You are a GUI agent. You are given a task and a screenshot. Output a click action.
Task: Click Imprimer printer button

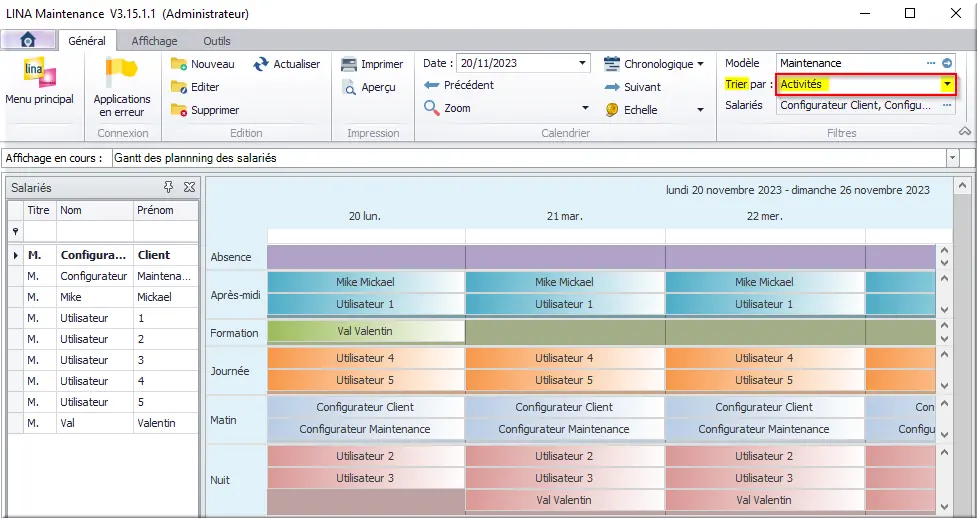point(373,64)
